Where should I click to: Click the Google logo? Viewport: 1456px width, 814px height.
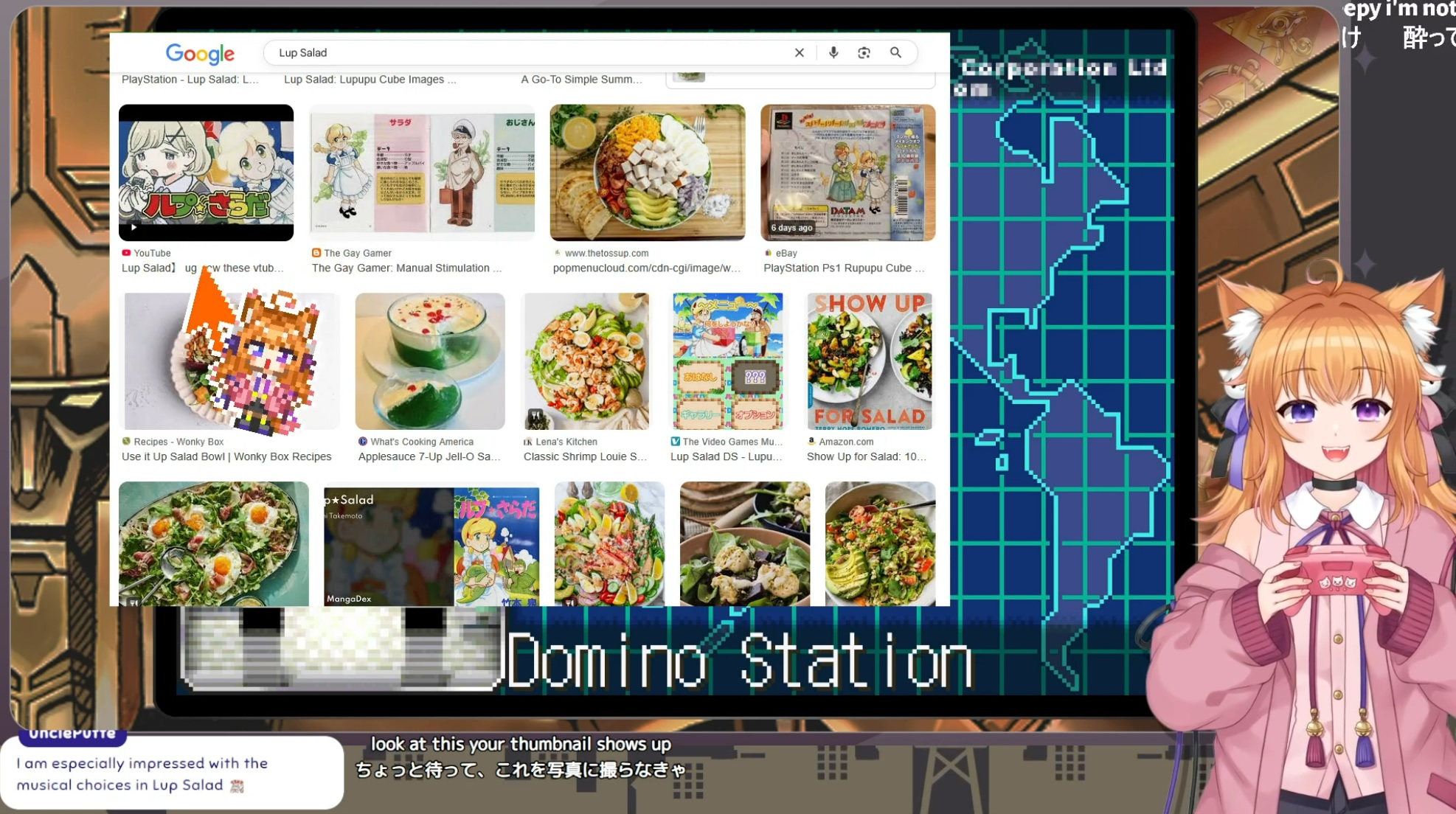[200, 53]
